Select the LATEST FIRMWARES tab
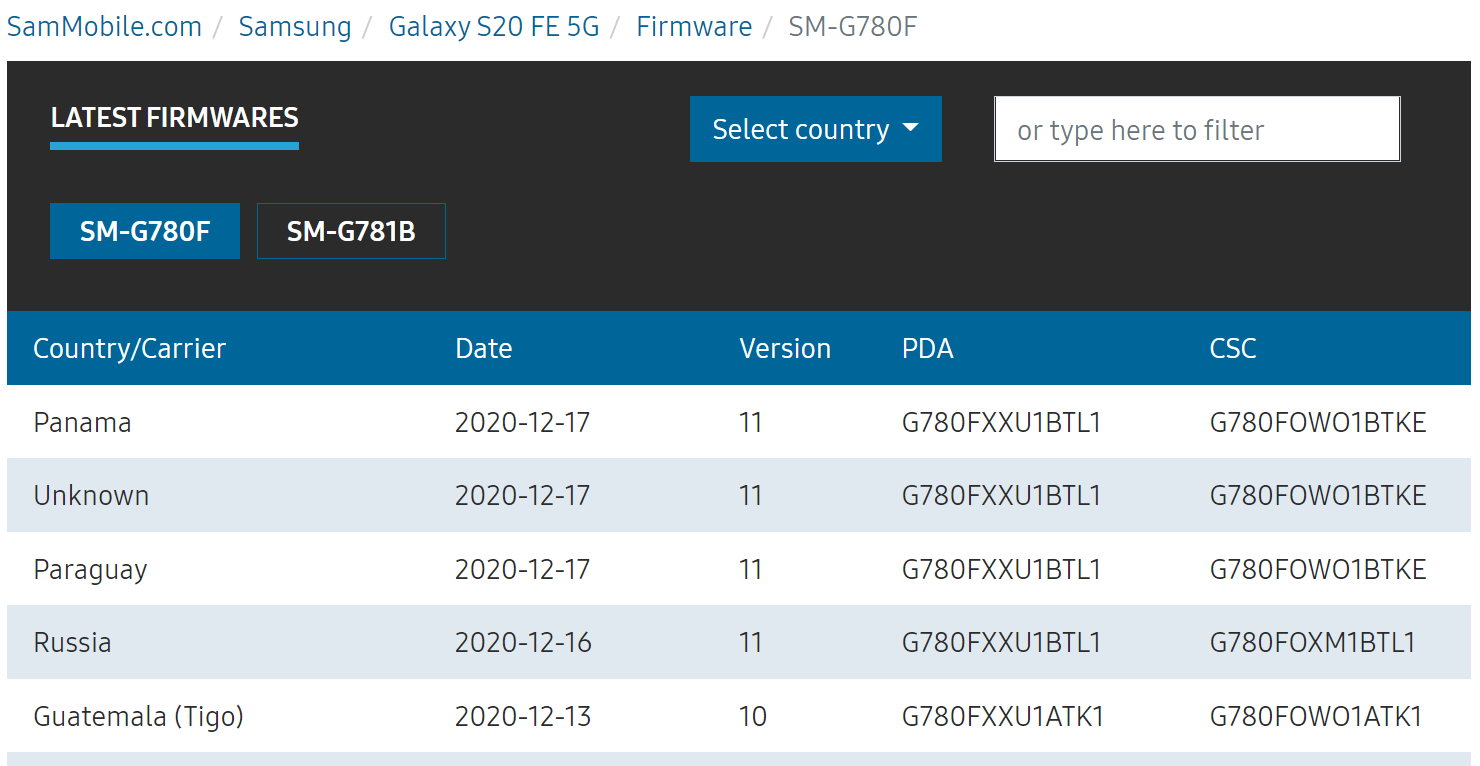 coord(174,118)
